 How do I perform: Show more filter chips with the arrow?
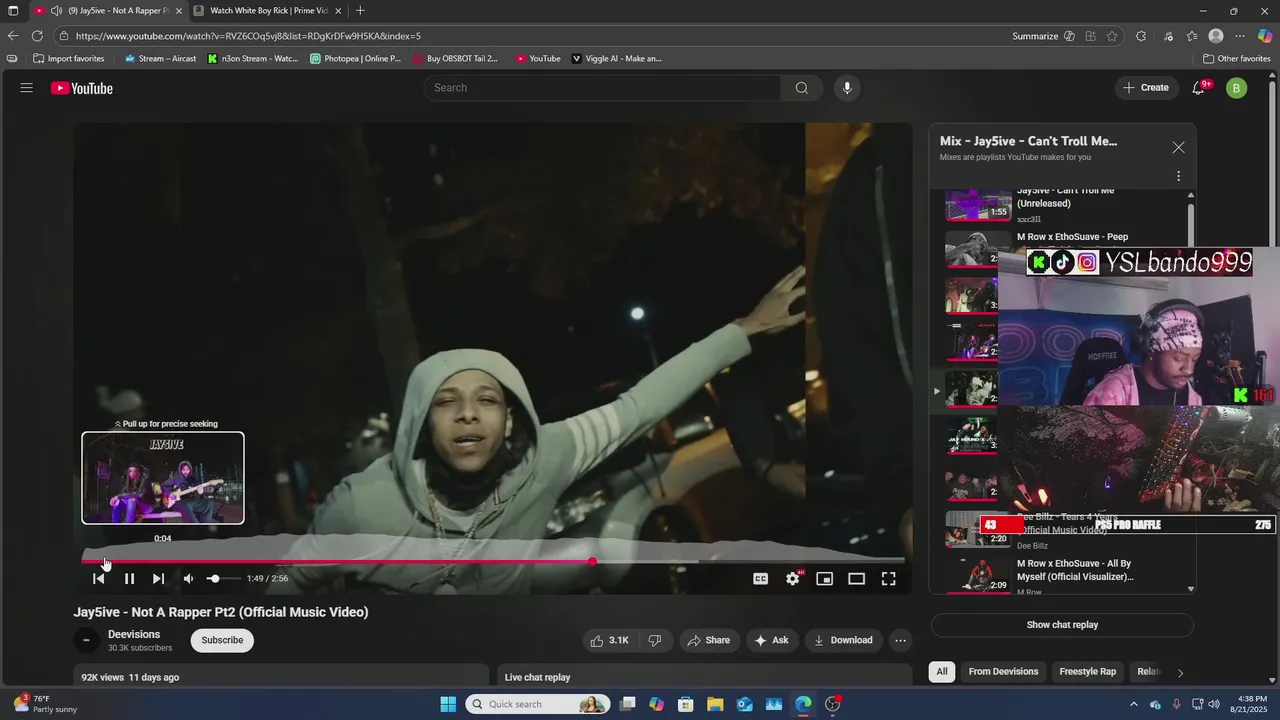pos(1180,673)
